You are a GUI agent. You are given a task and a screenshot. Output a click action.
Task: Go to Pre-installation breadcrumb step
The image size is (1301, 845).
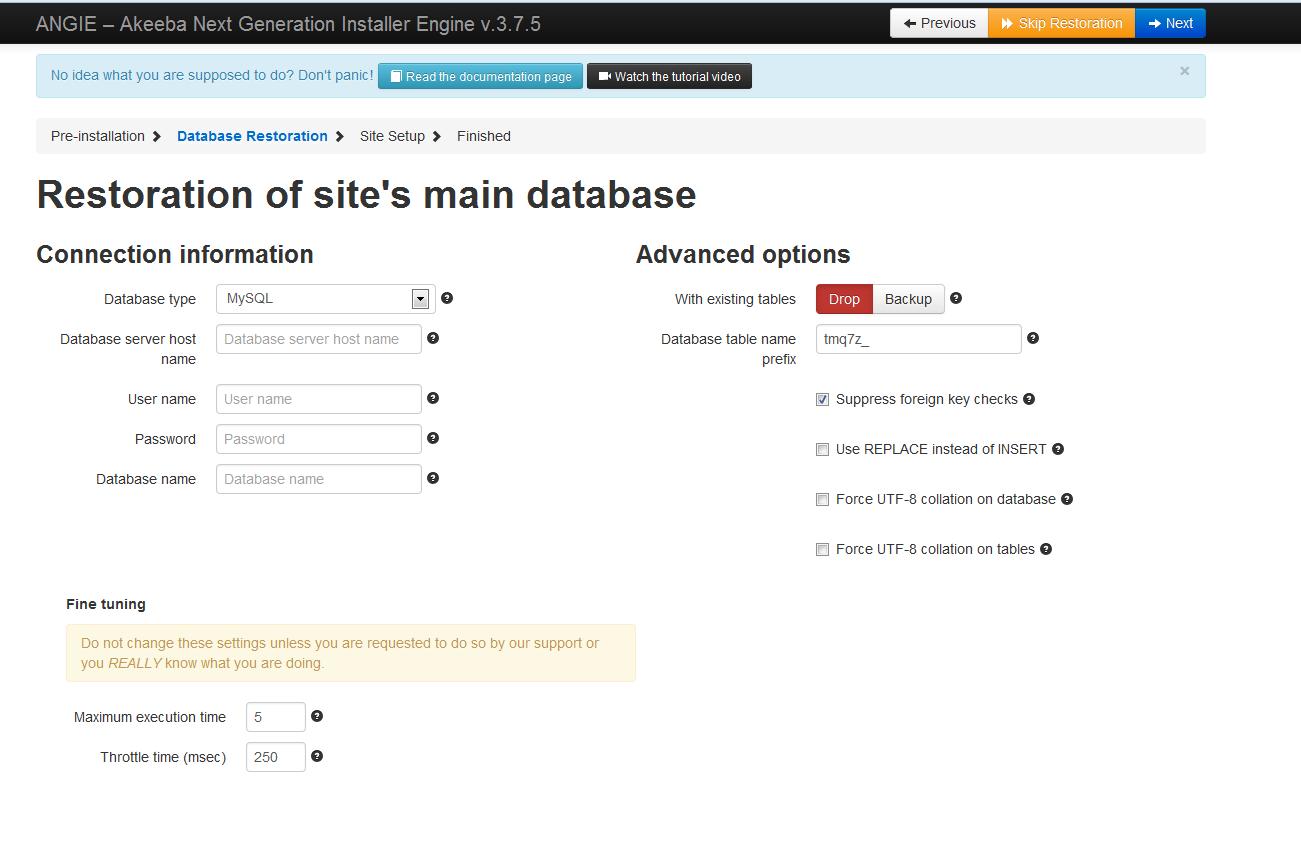pyautogui.click(x=98, y=136)
